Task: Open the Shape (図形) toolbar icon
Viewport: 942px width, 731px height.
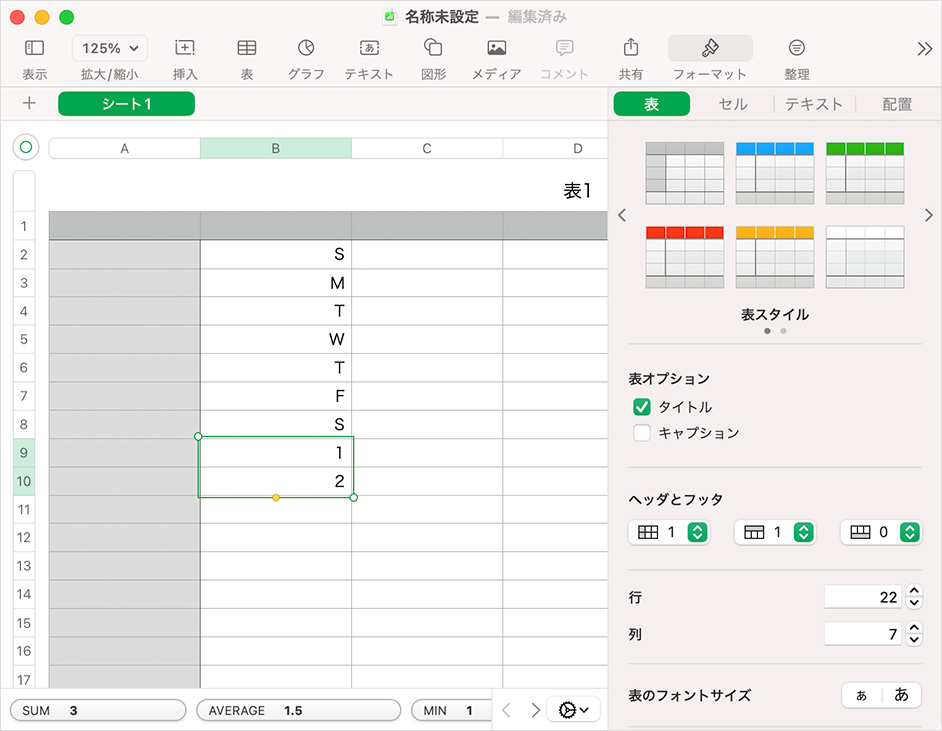Action: (x=433, y=48)
